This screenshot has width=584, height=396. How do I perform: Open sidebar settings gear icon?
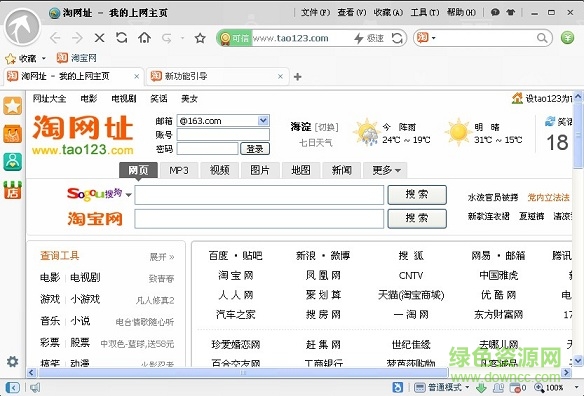[12, 361]
